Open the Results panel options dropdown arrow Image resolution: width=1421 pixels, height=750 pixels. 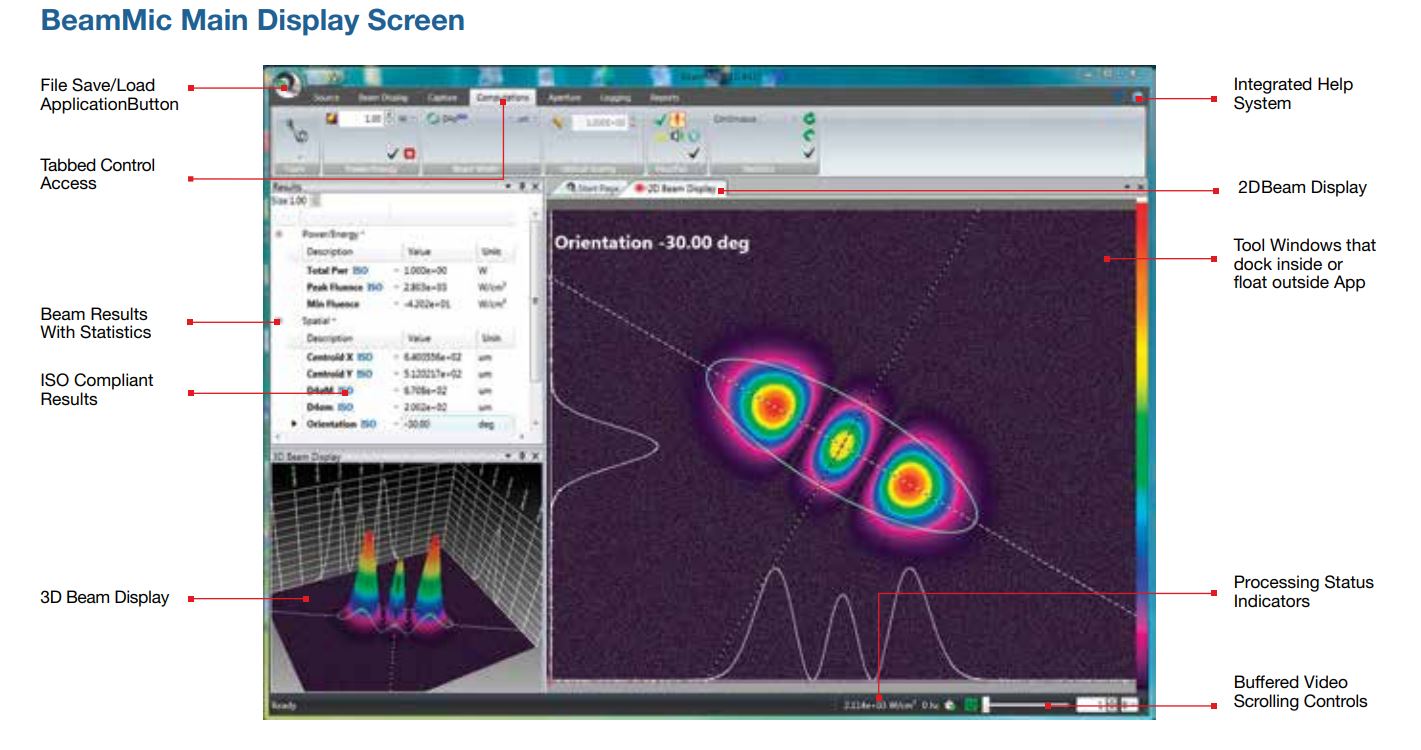tap(508, 187)
